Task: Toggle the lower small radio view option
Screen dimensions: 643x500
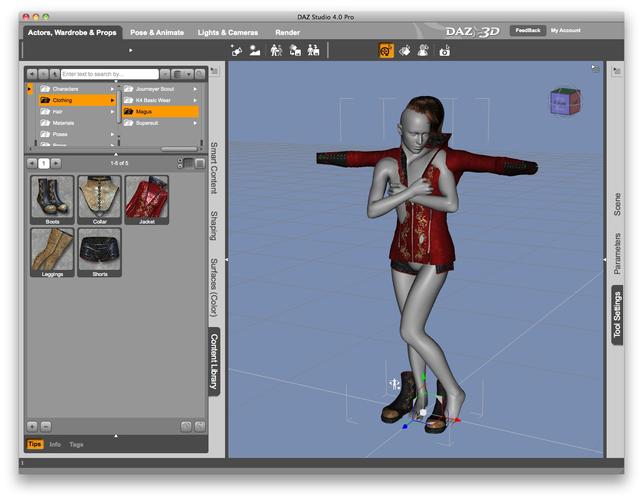Action: click(x=180, y=166)
